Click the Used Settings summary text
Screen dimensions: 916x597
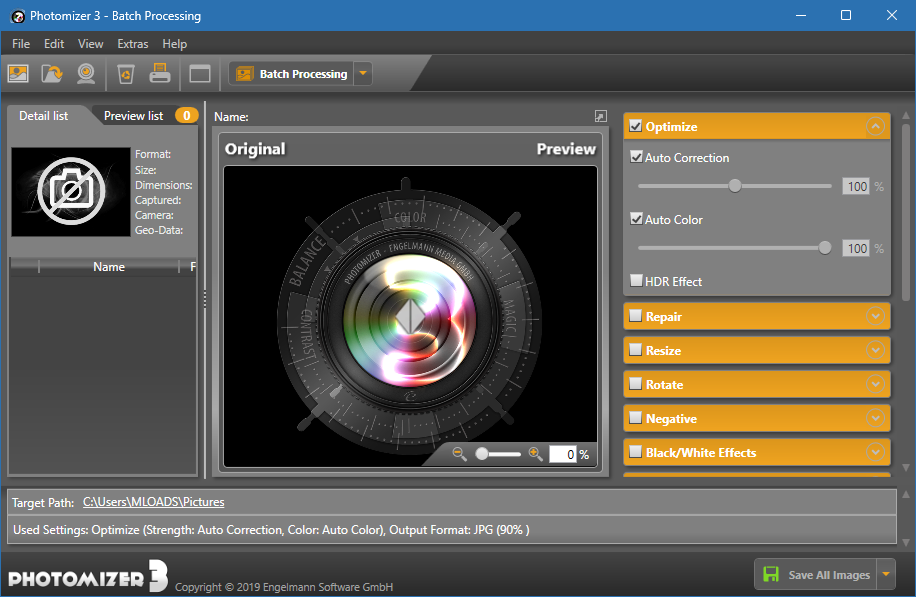(271, 530)
